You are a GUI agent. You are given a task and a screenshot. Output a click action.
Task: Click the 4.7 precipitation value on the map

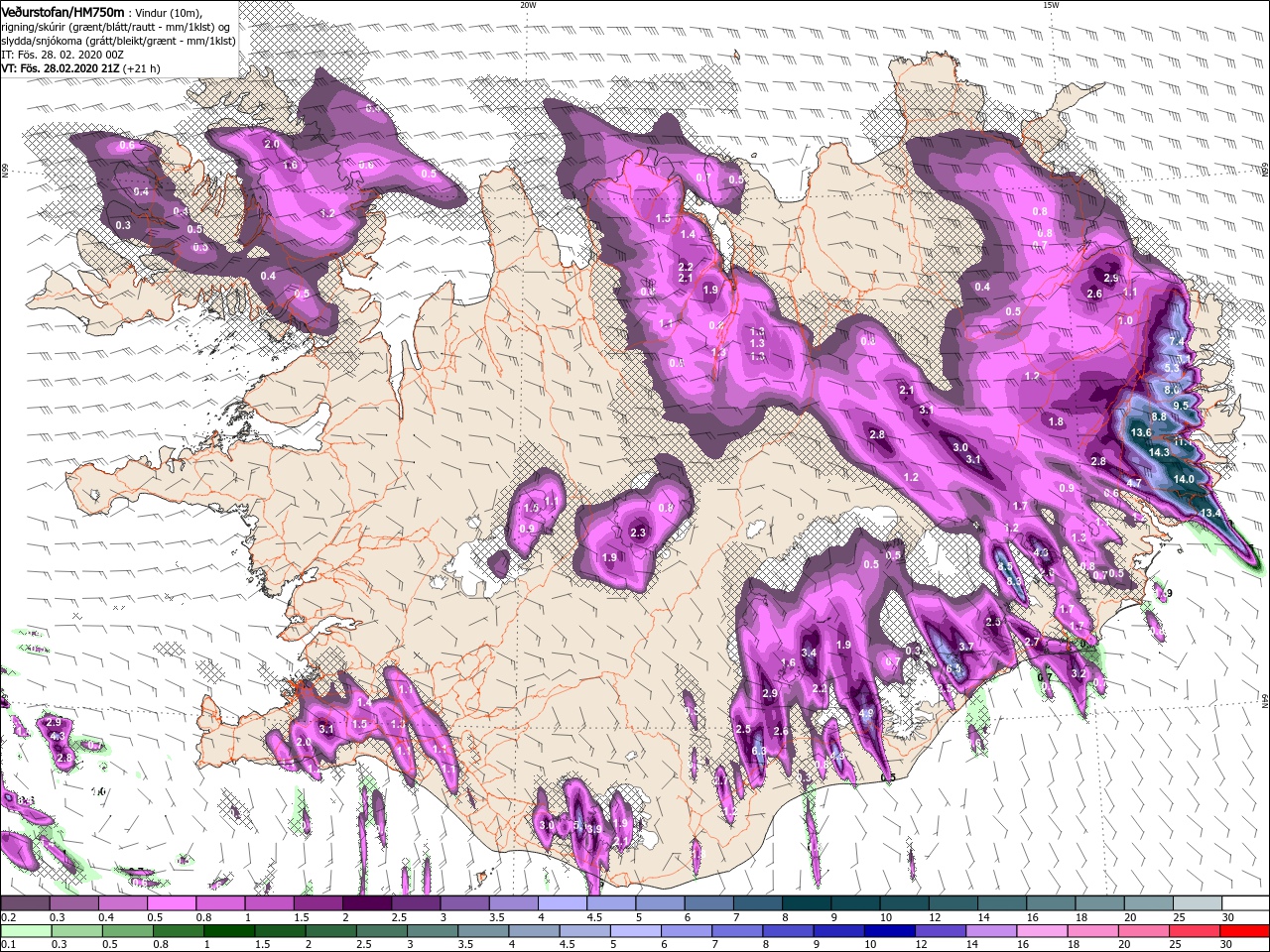coord(1134,483)
